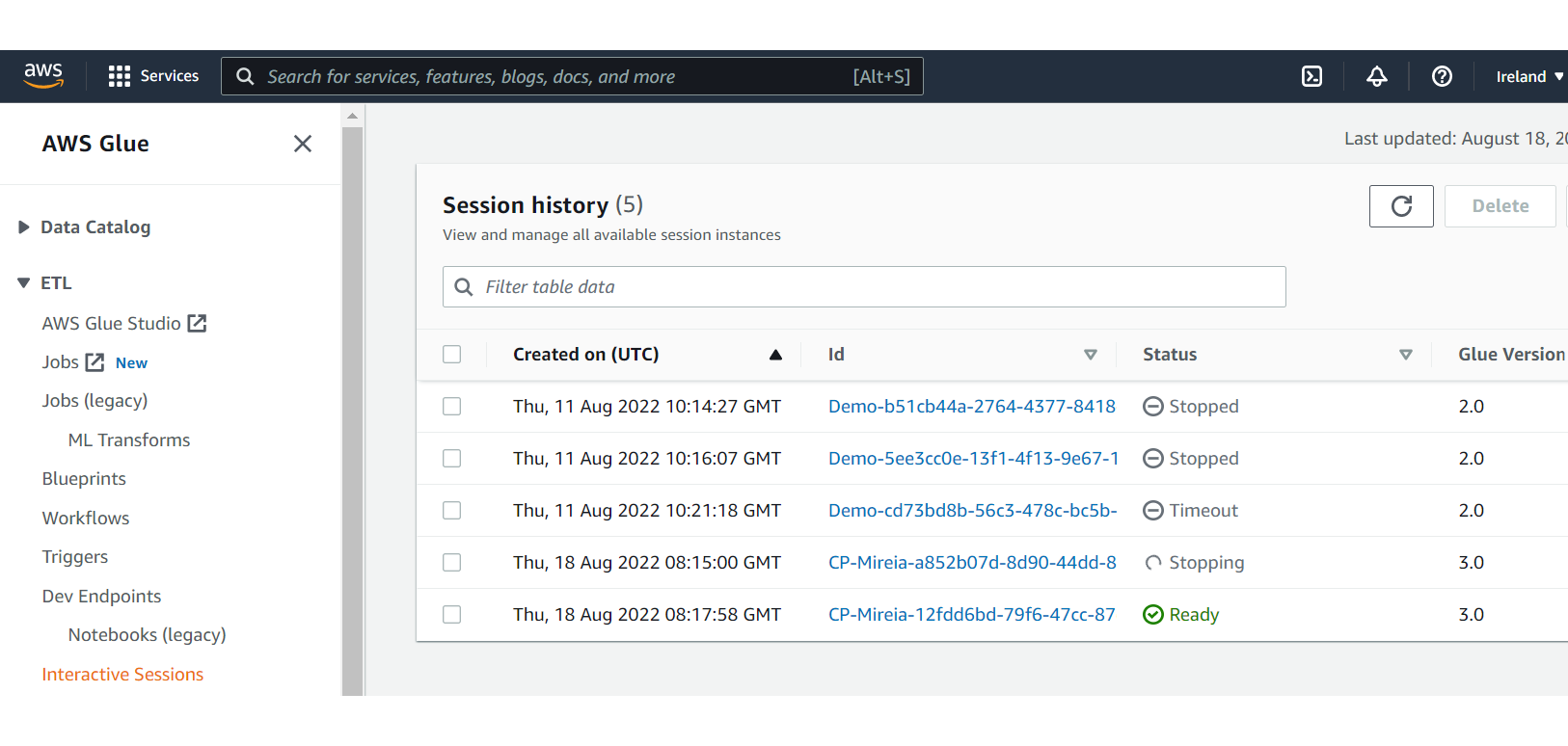Screen dimensions: 1568x746
Task: Click the Ready status text
Action: point(1194,615)
